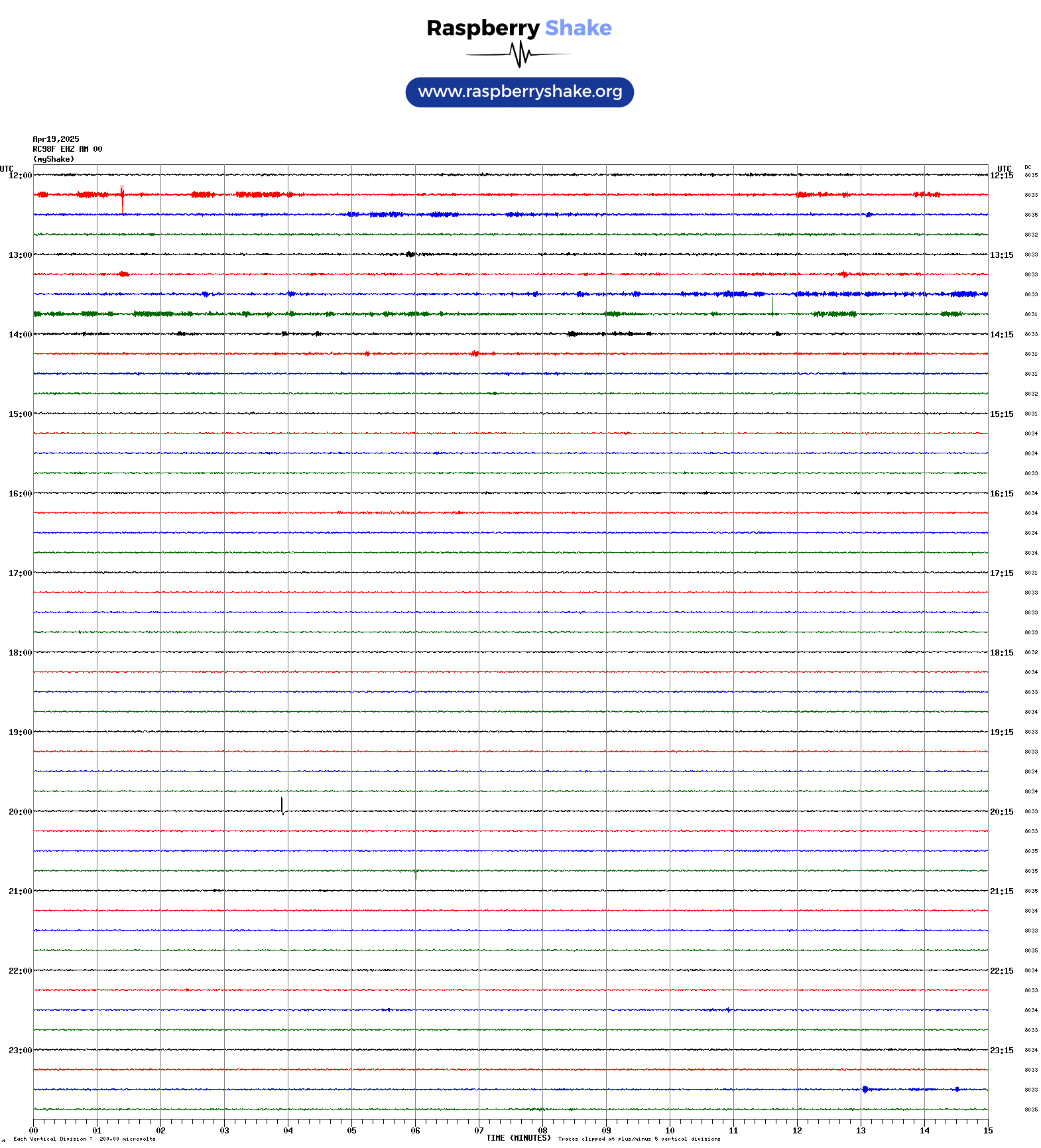Click the 19:00 hour label
This screenshot has width=1041, height=1148.
(x=20, y=732)
